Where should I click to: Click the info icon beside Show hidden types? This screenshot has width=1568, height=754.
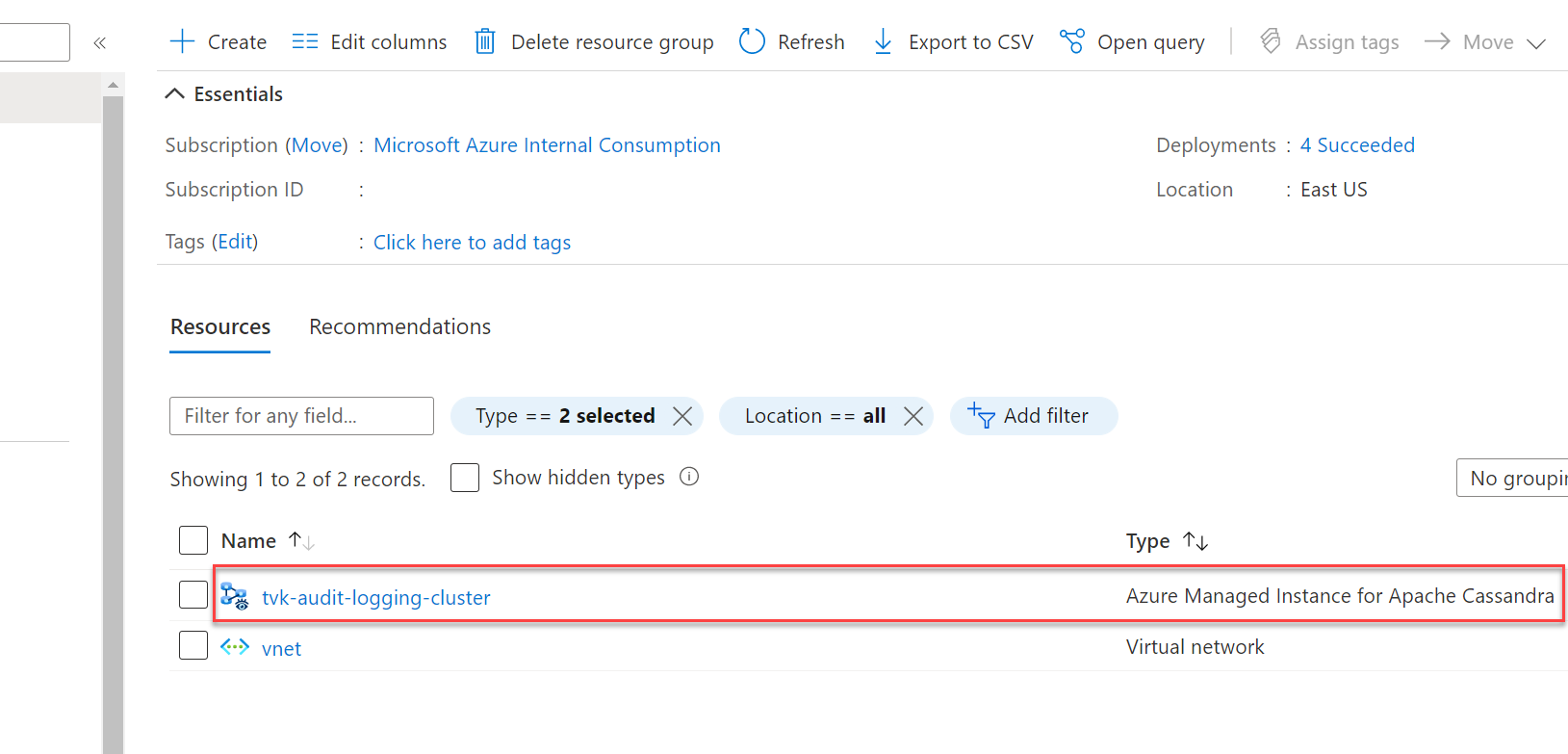[689, 477]
